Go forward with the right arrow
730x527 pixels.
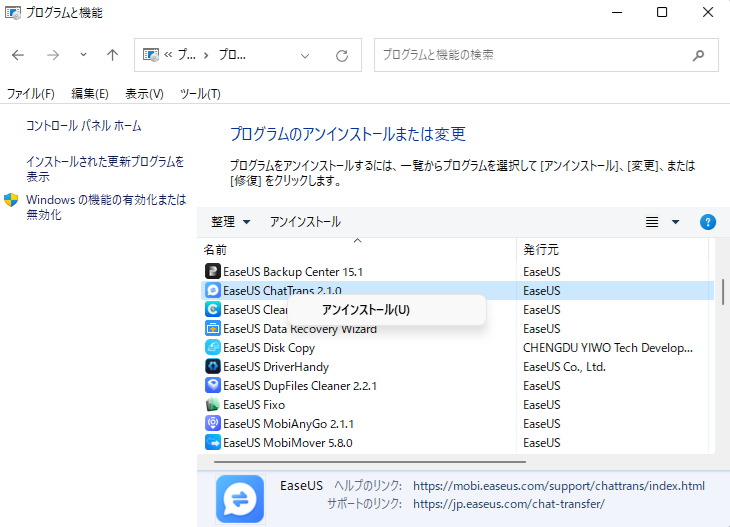(53, 55)
